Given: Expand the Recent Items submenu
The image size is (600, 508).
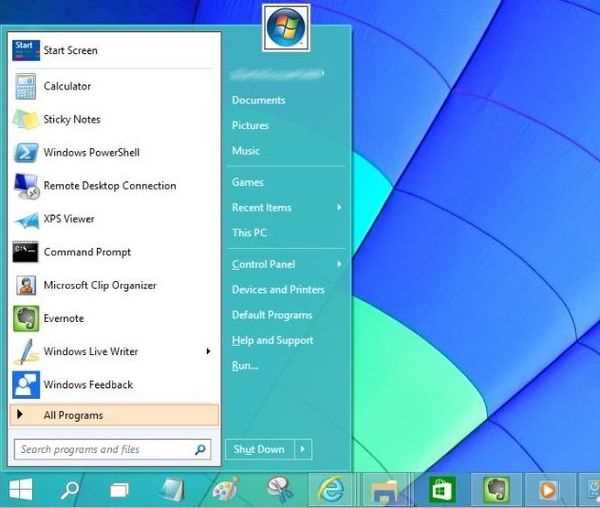Looking at the screenshot, I should [339, 208].
